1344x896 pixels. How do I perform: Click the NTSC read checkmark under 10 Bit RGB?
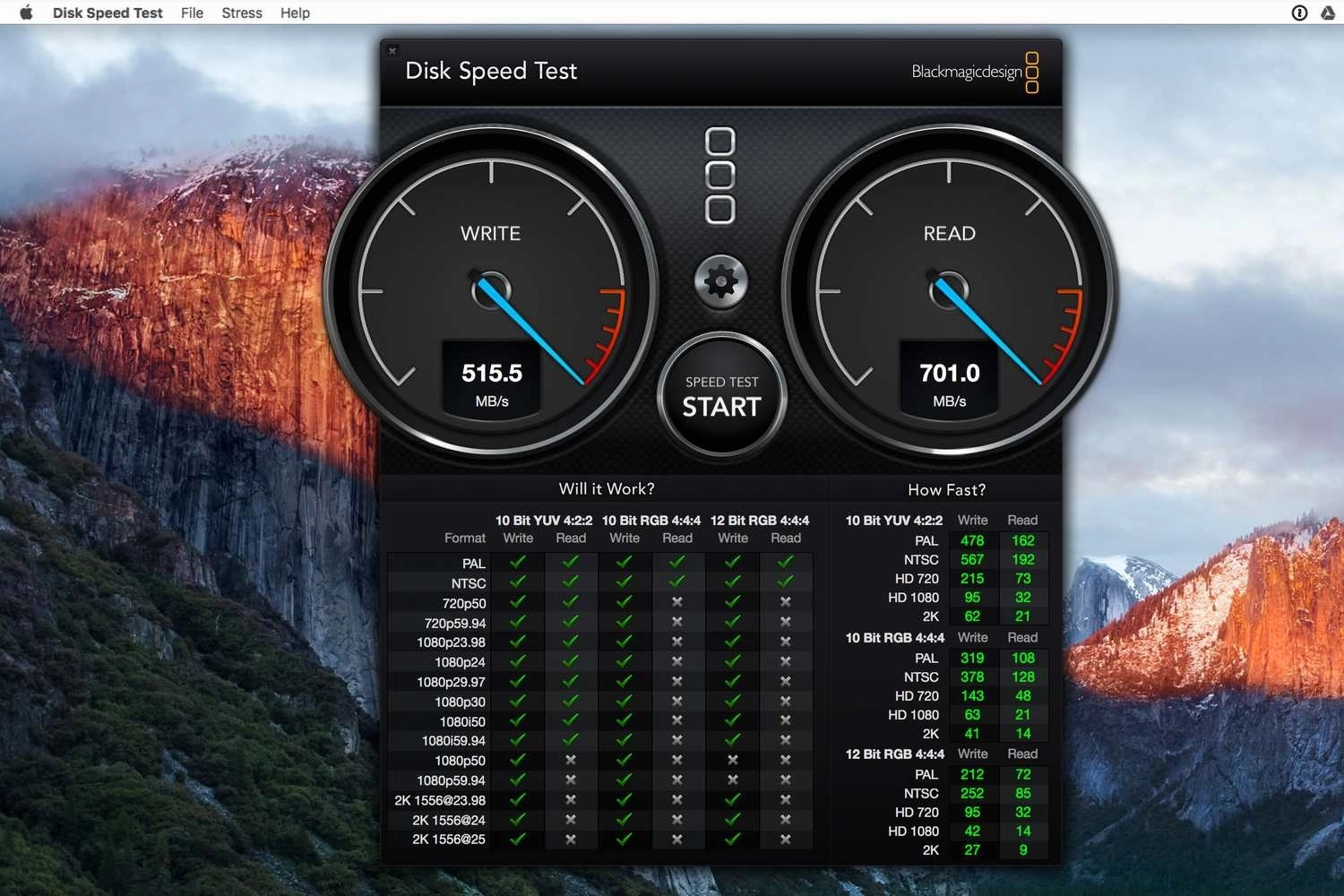[677, 582]
